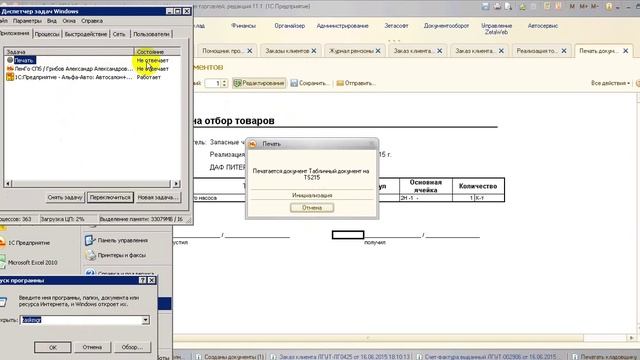
Task: Click Обзор... in the Run dialog
Action: [132, 347]
